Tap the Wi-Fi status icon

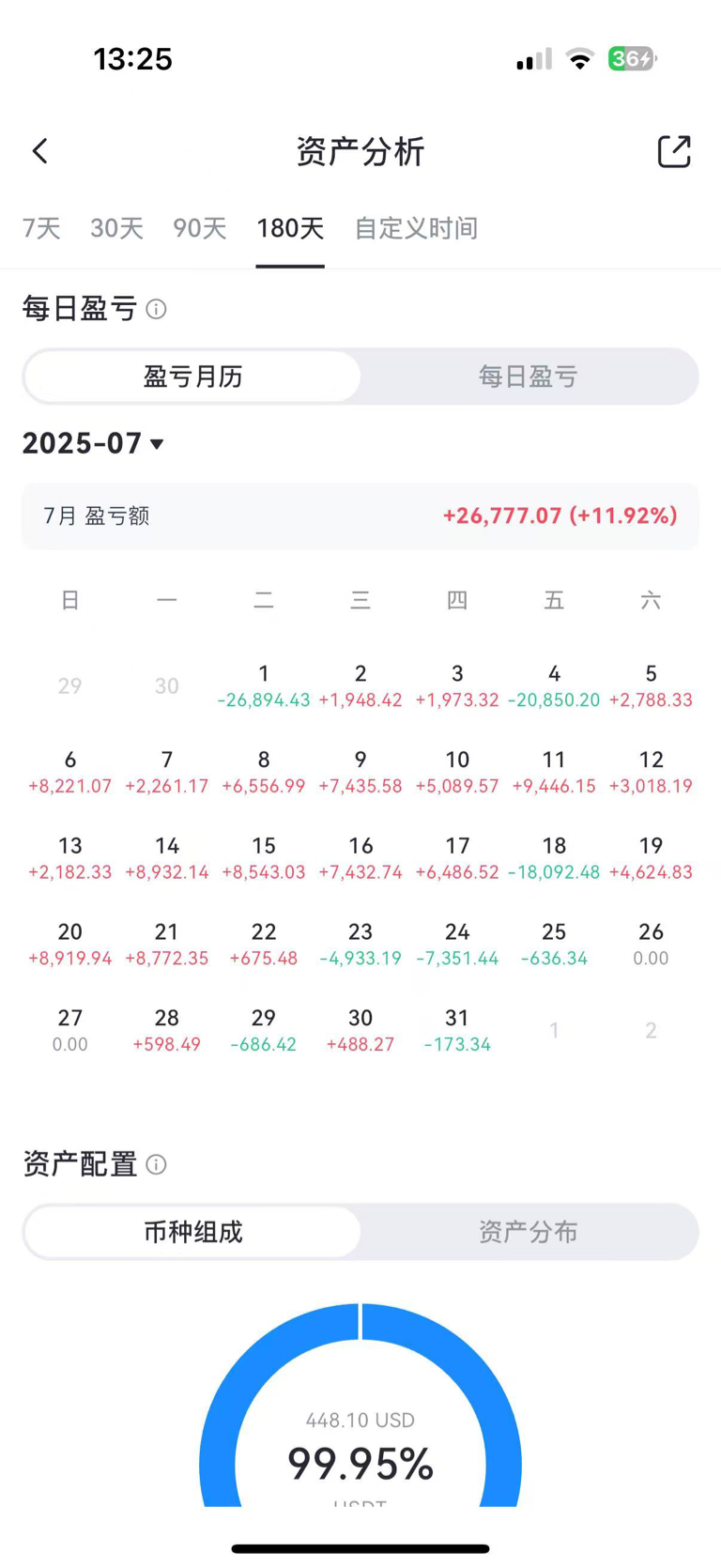click(580, 59)
